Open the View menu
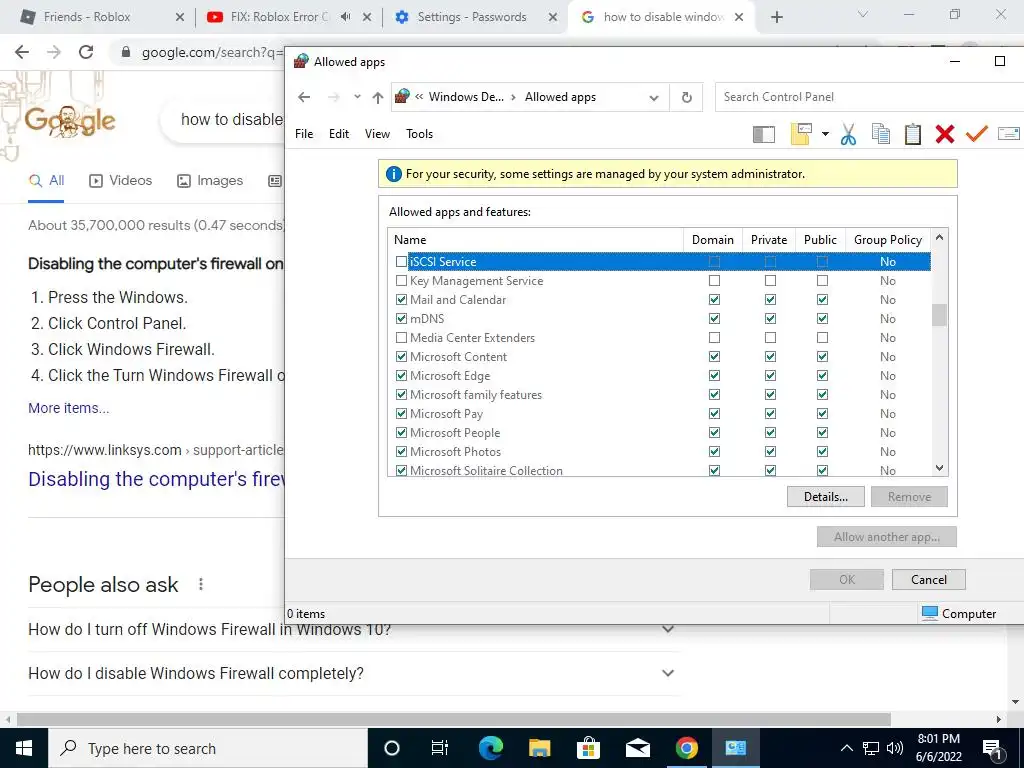Image resolution: width=1024 pixels, height=768 pixels. pyautogui.click(x=377, y=134)
